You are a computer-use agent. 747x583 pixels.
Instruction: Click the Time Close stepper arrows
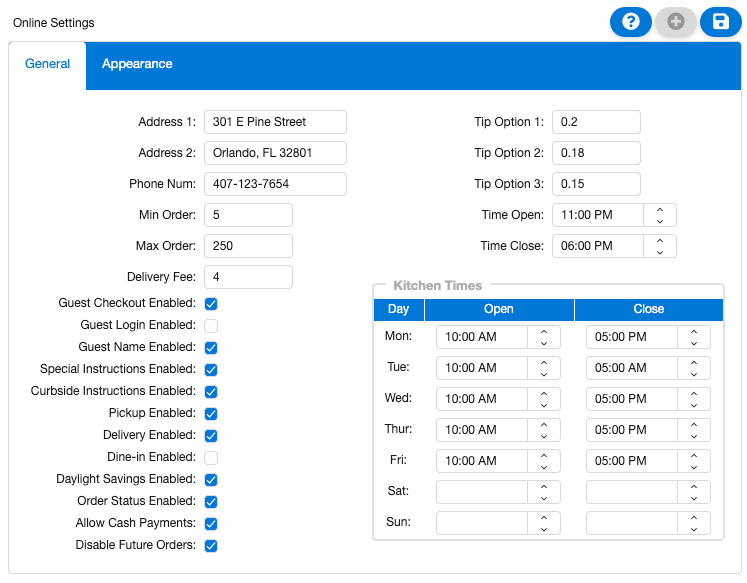660,246
